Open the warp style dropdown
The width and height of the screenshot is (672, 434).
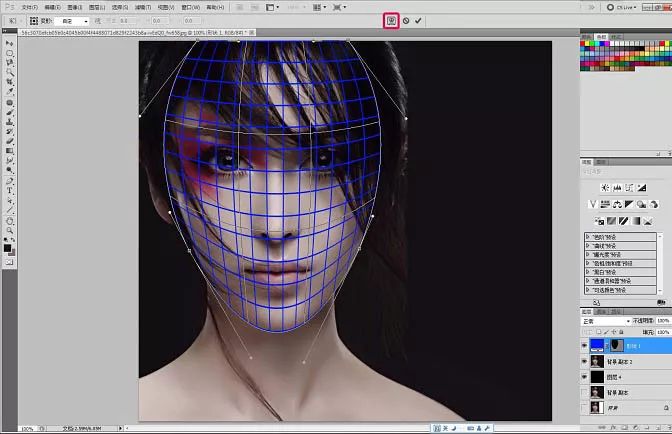[72, 21]
